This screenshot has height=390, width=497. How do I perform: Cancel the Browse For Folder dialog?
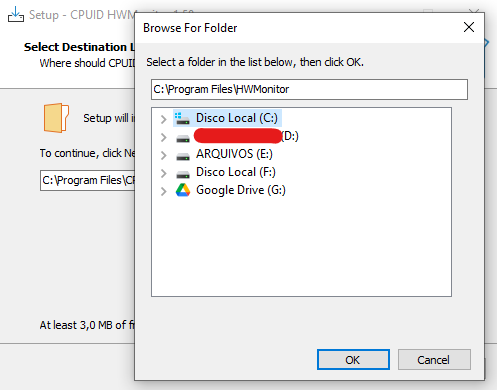coord(434,360)
